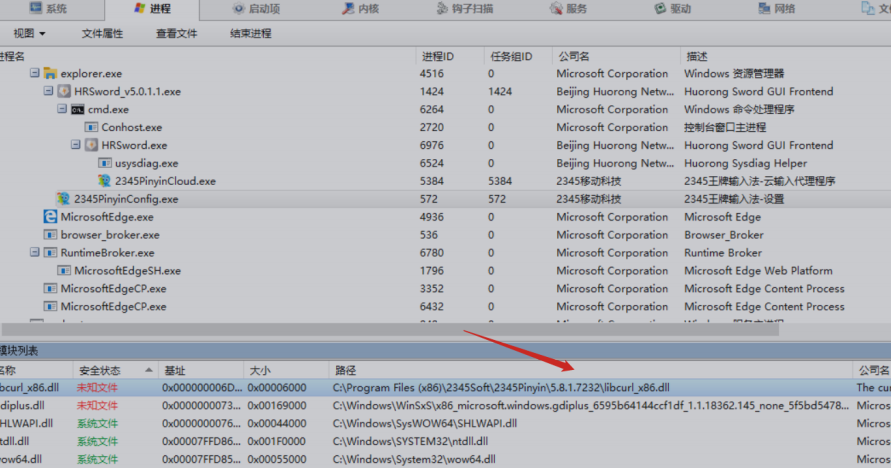Click the 进程 tab Windows flag icon
This screenshot has width=891, height=468.
(140, 9)
